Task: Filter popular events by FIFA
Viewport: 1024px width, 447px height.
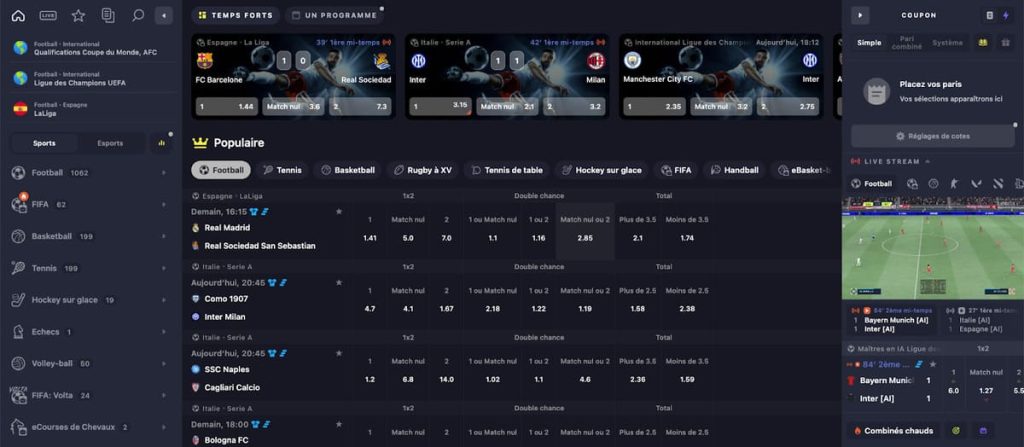Action: [x=676, y=170]
